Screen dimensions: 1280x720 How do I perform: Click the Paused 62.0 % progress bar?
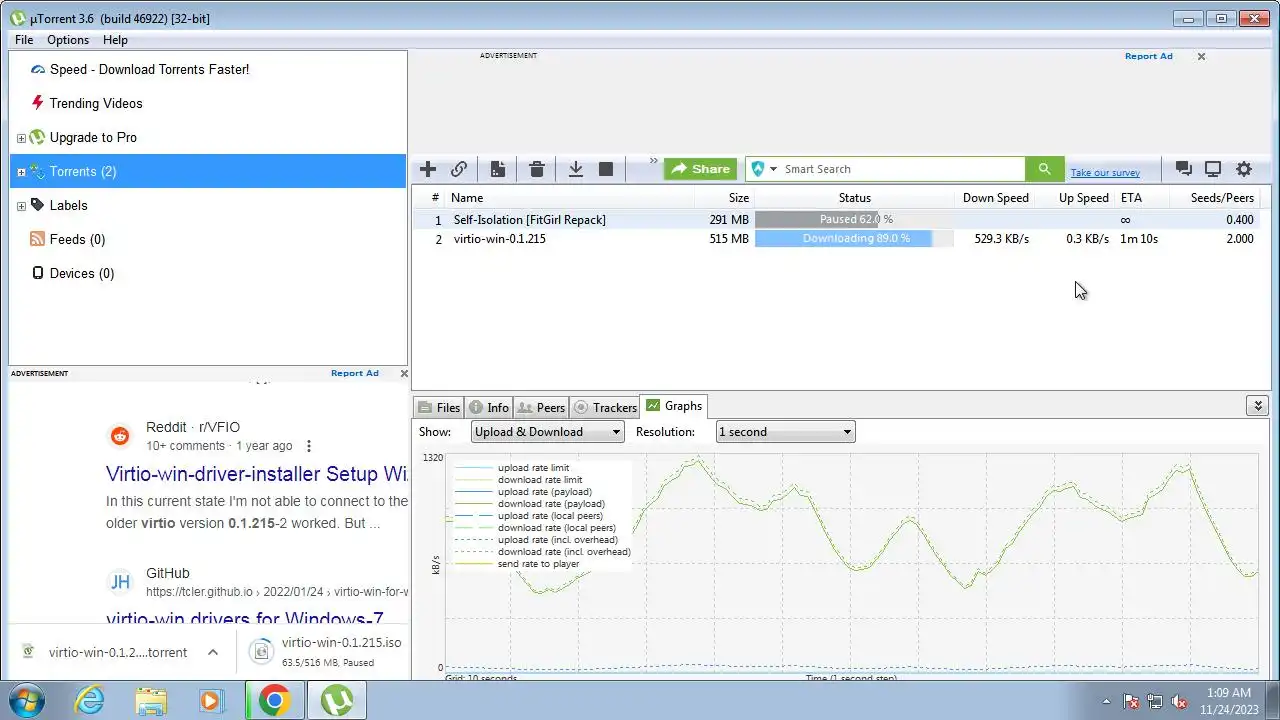pyautogui.click(x=854, y=219)
